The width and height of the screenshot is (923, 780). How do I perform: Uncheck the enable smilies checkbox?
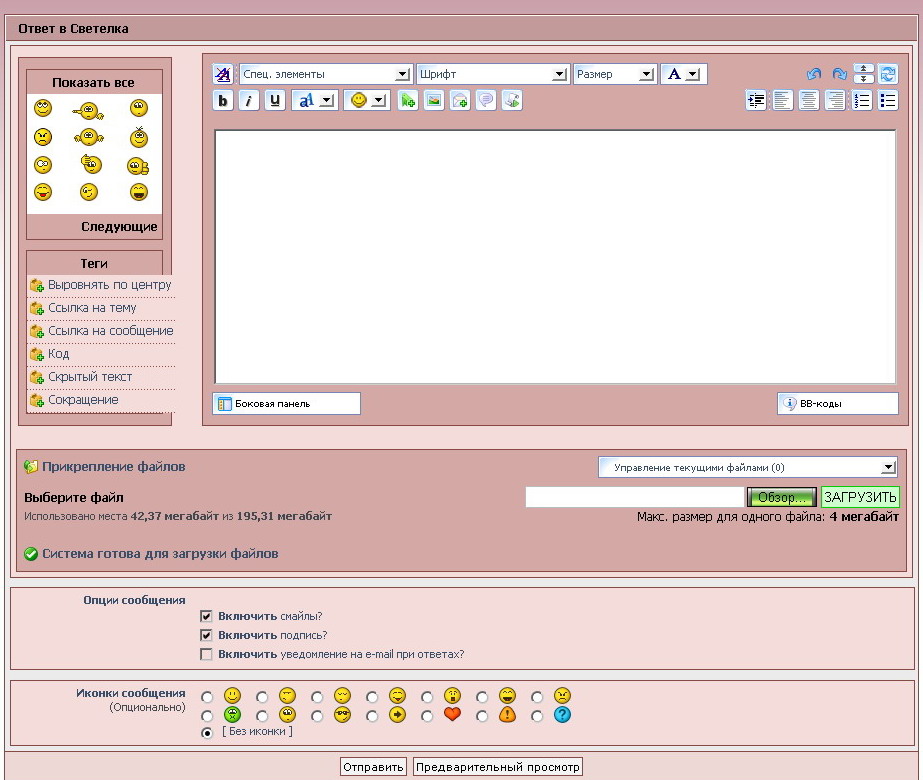coord(207,616)
